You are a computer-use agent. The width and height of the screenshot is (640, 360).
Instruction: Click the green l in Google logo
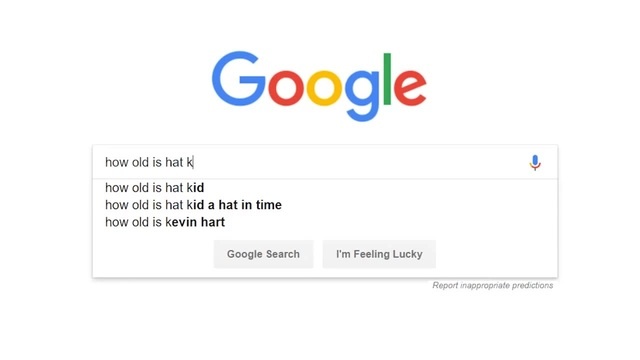(x=387, y=79)
